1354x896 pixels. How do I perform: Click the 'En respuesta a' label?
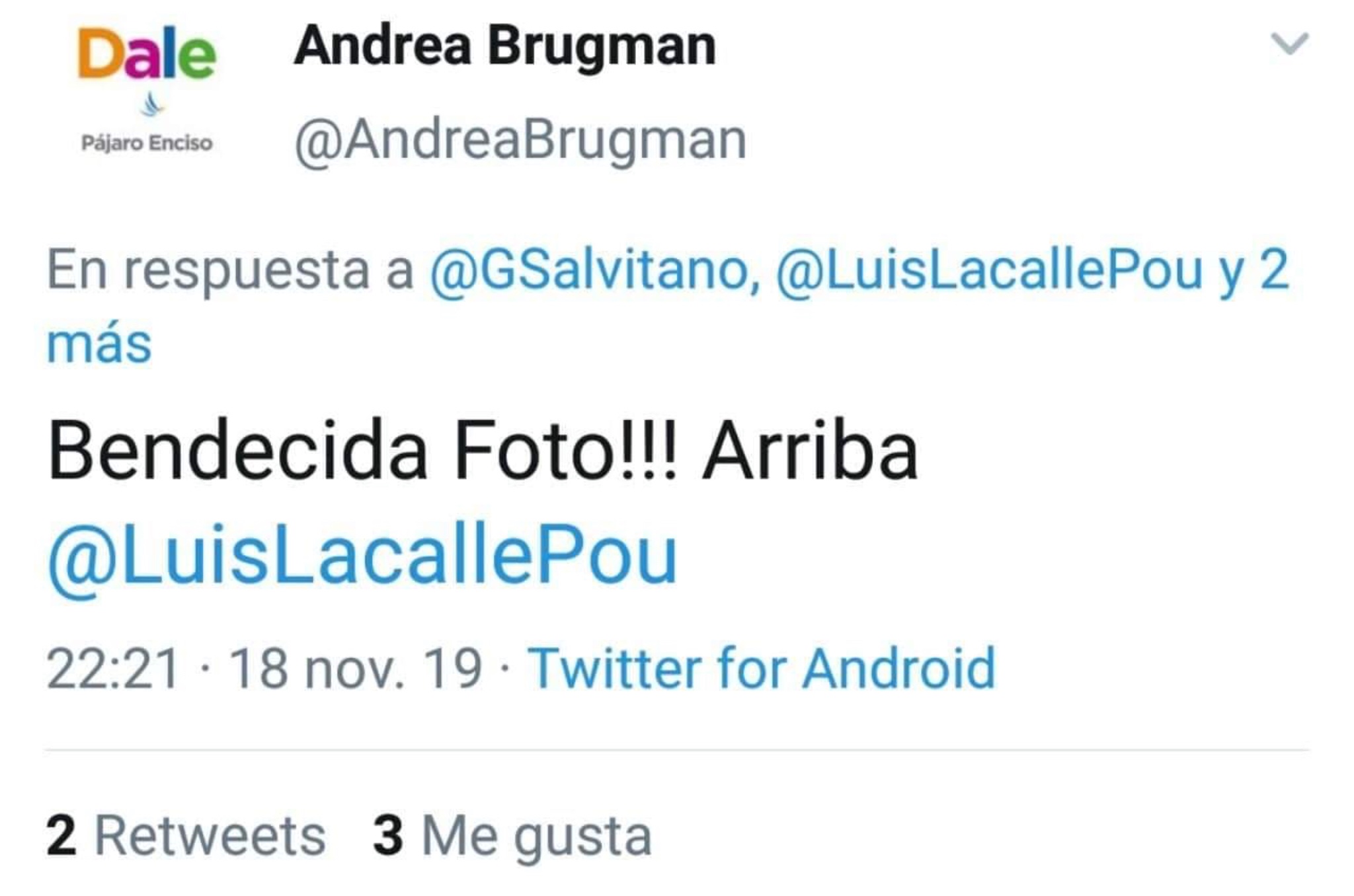point(230,272)
